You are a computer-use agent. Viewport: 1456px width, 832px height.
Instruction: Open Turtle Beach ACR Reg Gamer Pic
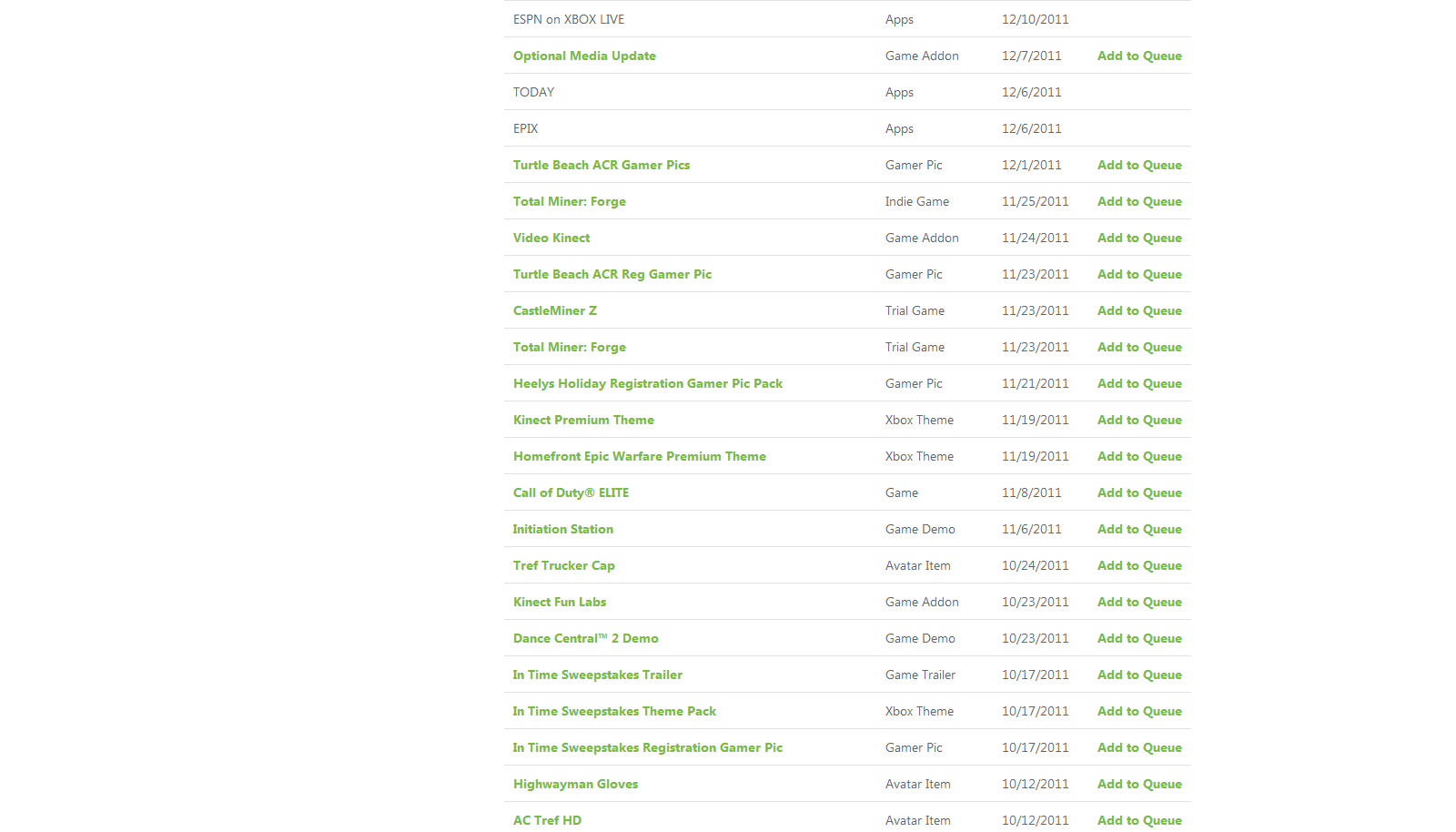click(x=612, y=274)
